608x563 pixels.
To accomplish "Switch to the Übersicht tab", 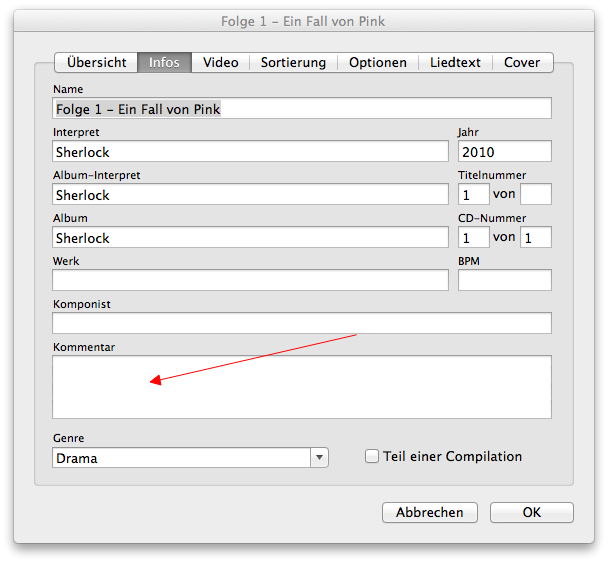I will 96,62.
